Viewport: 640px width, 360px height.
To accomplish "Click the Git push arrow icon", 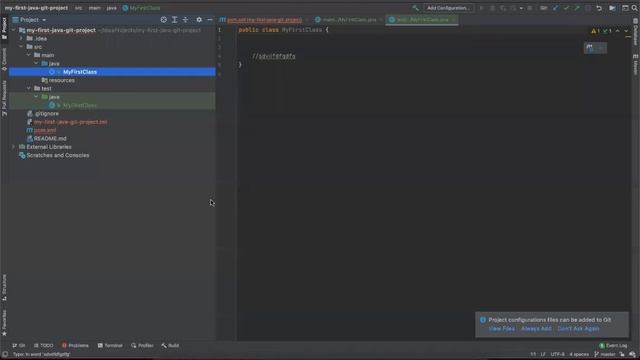I will (577, 8).
